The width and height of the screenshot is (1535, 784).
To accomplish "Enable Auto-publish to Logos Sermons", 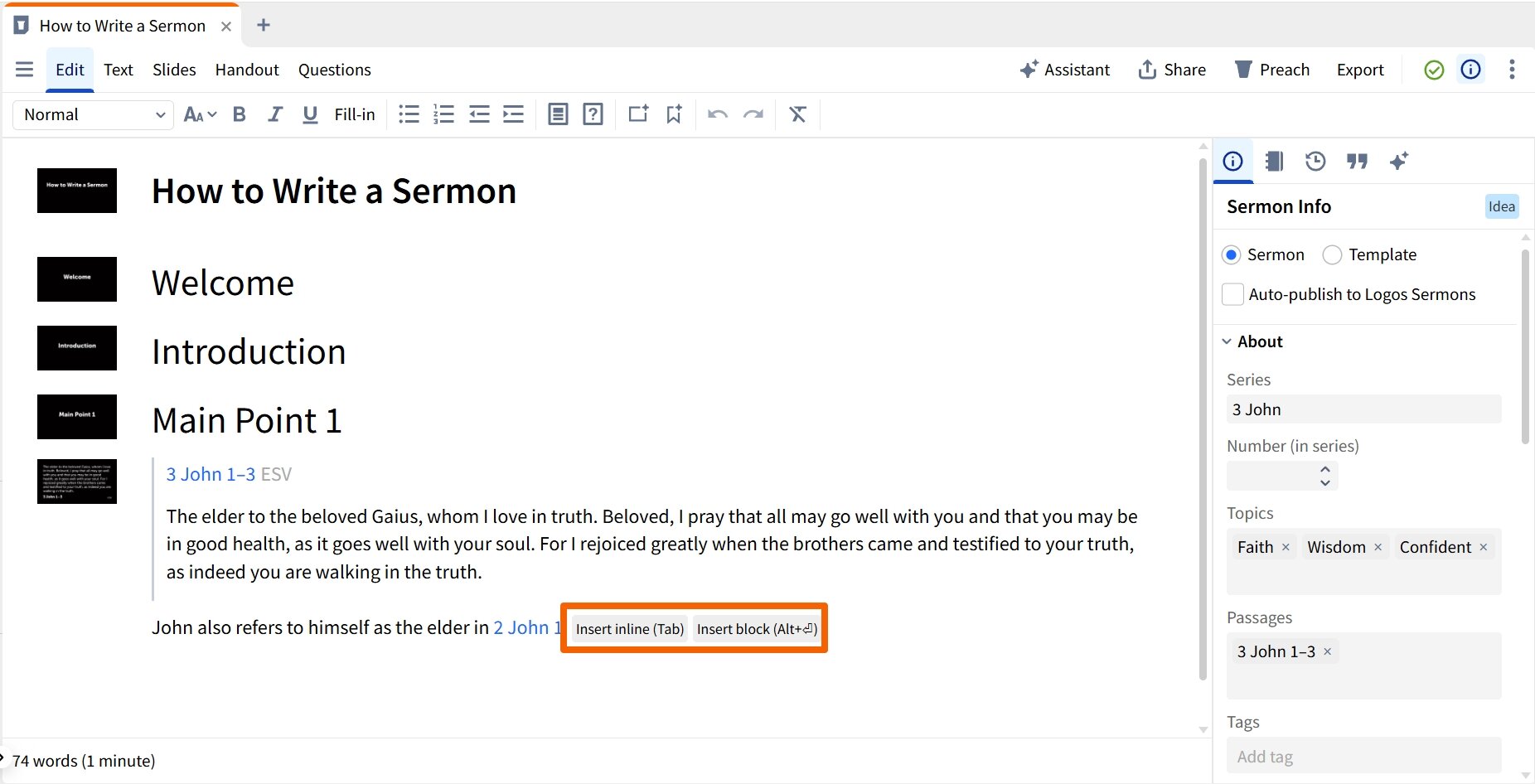I will 1232,294.
